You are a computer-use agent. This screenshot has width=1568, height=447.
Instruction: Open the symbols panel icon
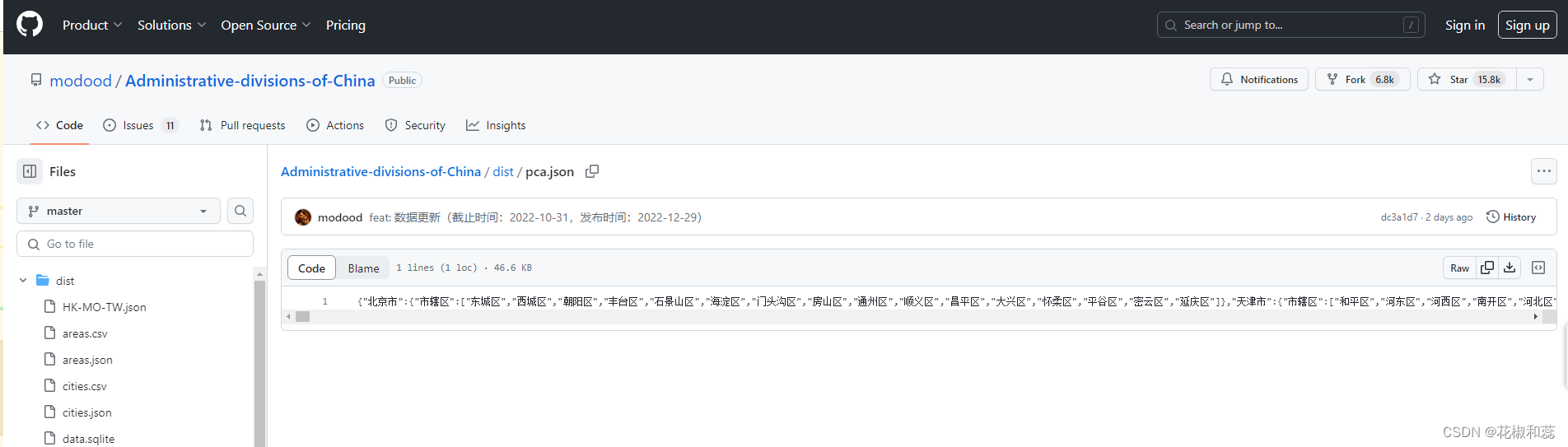[1538, 268]
